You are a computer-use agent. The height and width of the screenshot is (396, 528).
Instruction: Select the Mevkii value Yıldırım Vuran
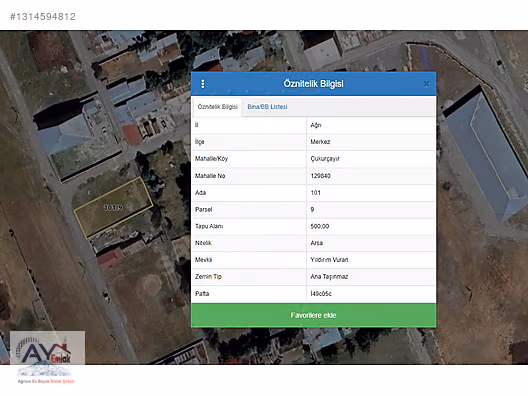pos(329,260)
